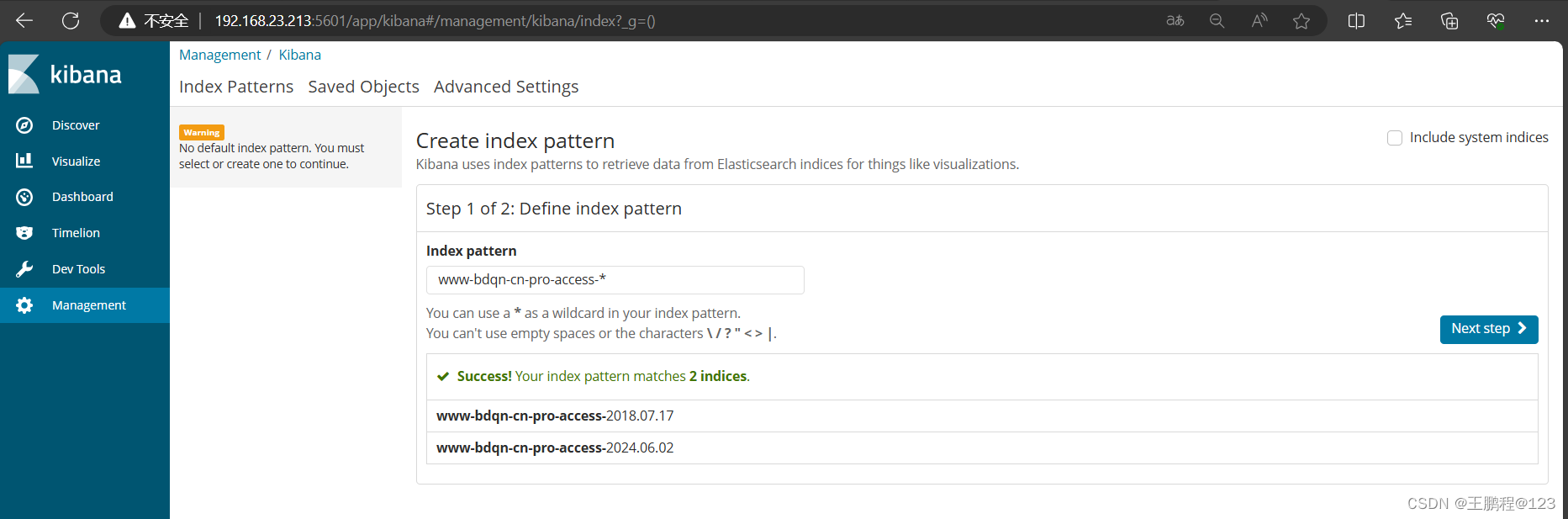Click the Management breadcrumb link
1568x519 pixels.
click(219, 55)
